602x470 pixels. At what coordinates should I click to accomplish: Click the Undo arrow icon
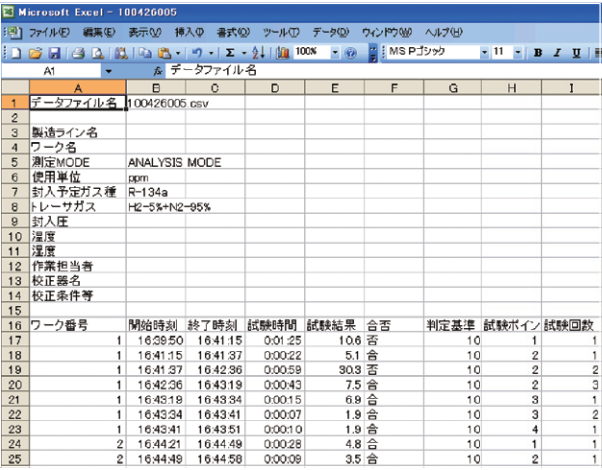click(x=197, y=53)
